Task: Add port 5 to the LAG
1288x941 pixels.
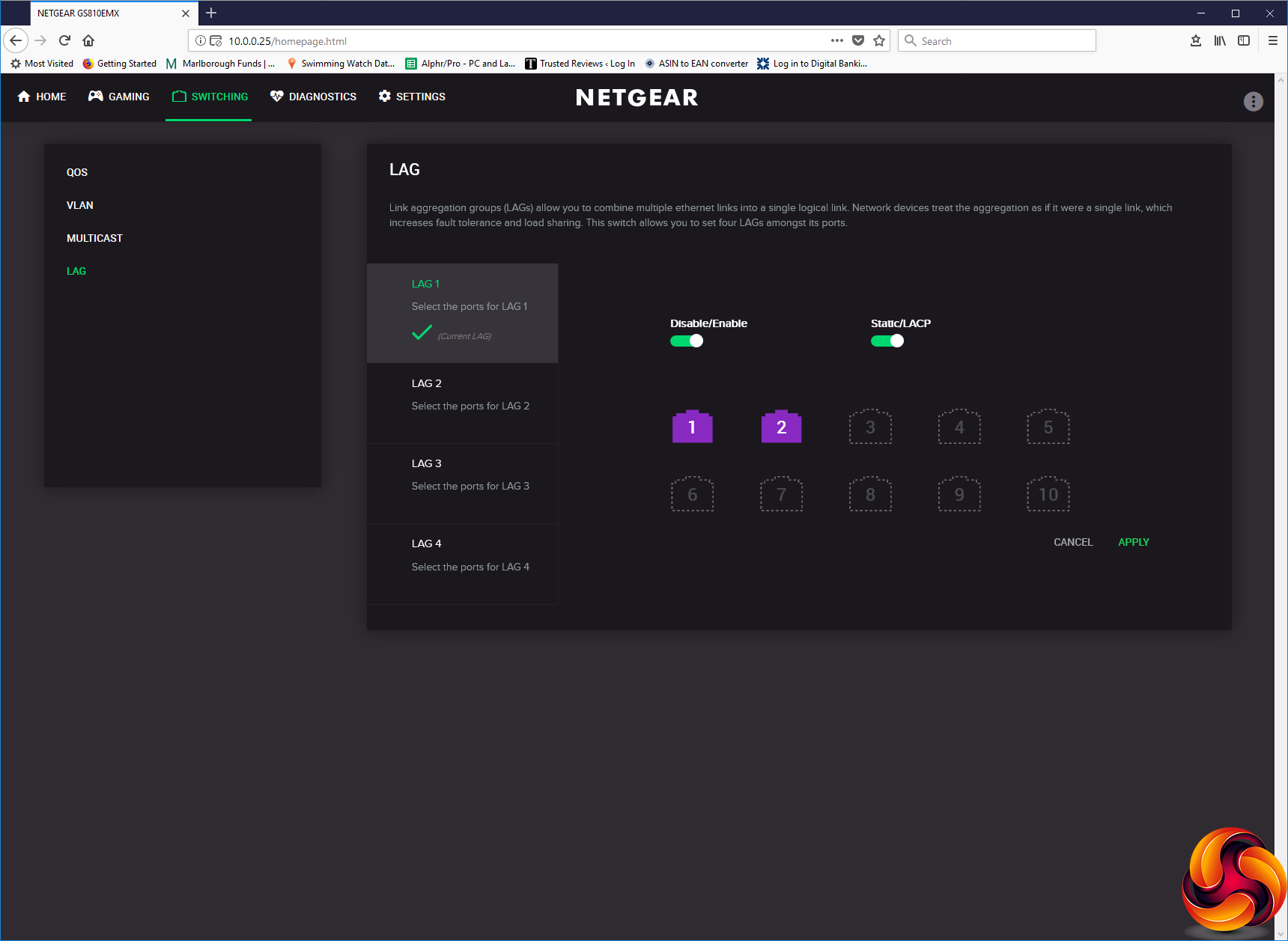Action: (x=1048, y=426)
